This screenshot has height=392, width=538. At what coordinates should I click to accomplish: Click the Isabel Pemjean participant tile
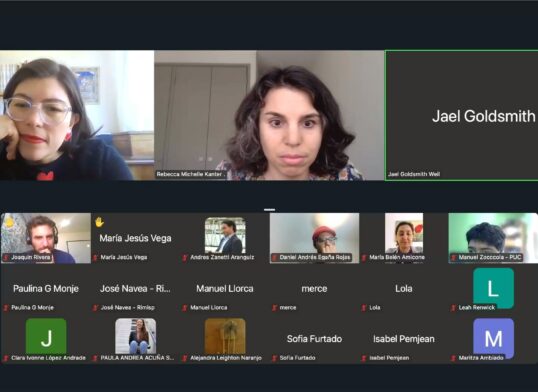(404, 339)
